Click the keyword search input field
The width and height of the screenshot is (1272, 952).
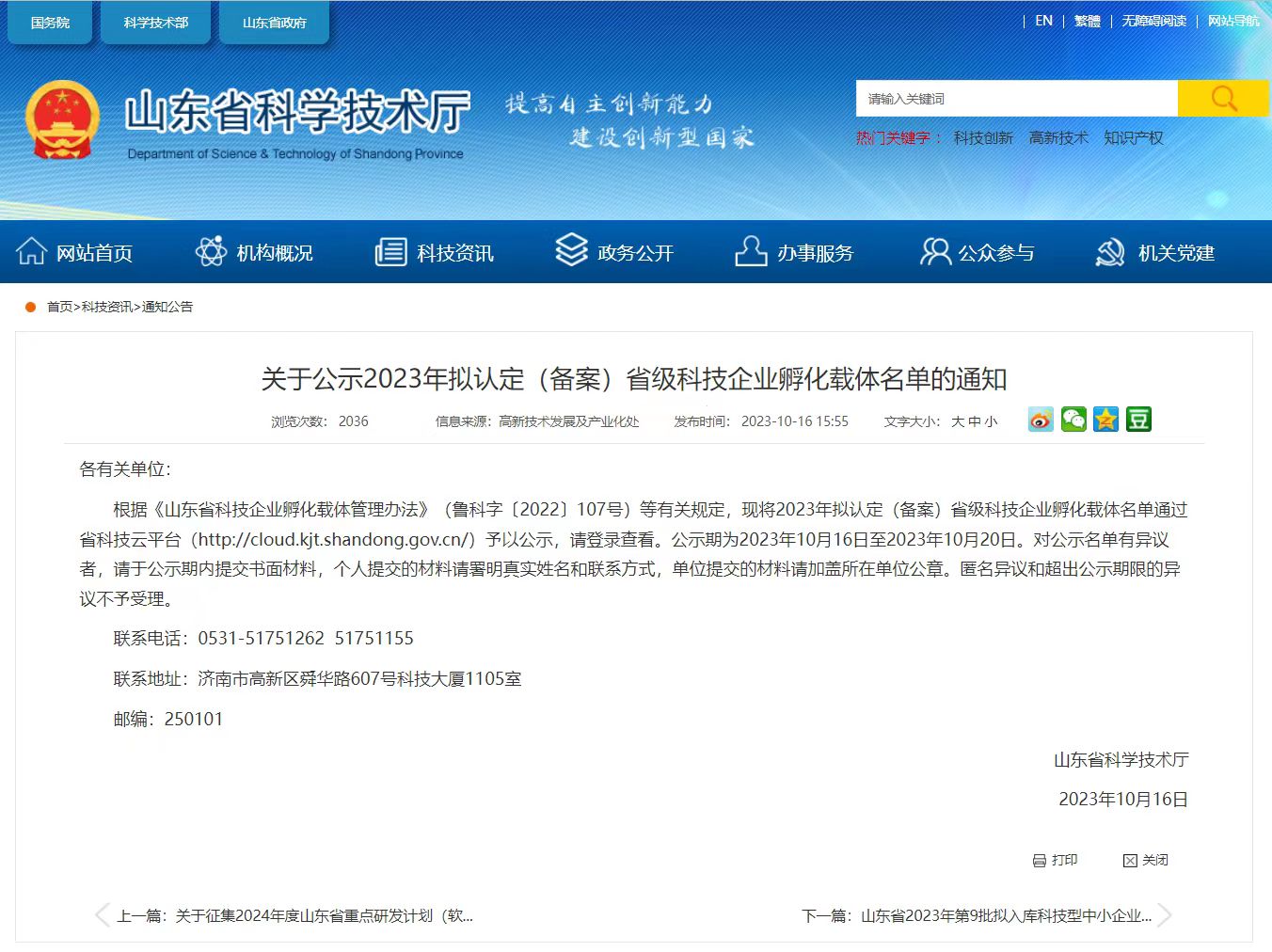coord(1016,99)
